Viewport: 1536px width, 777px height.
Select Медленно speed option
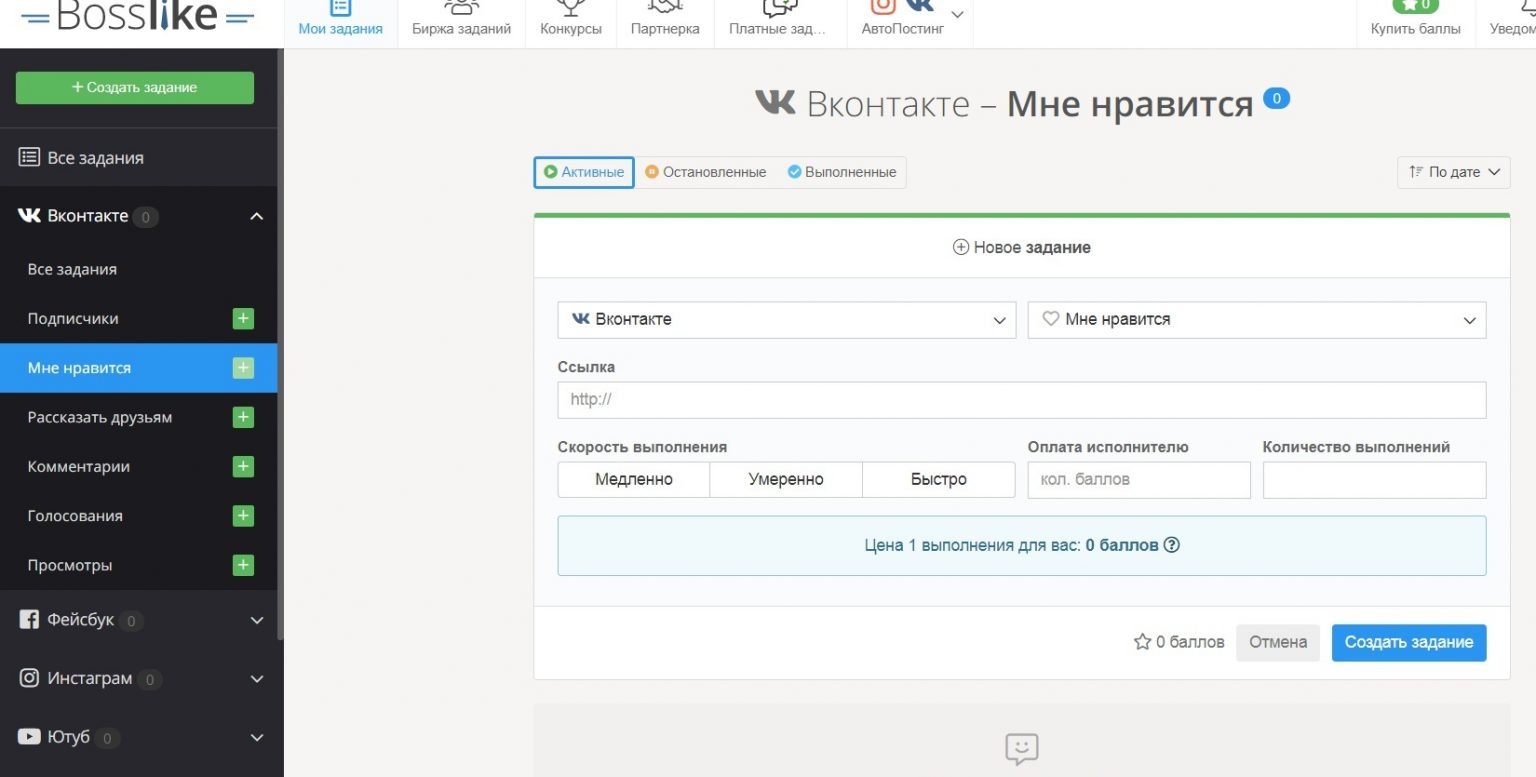pyautogui.click(x=634, y=479)
